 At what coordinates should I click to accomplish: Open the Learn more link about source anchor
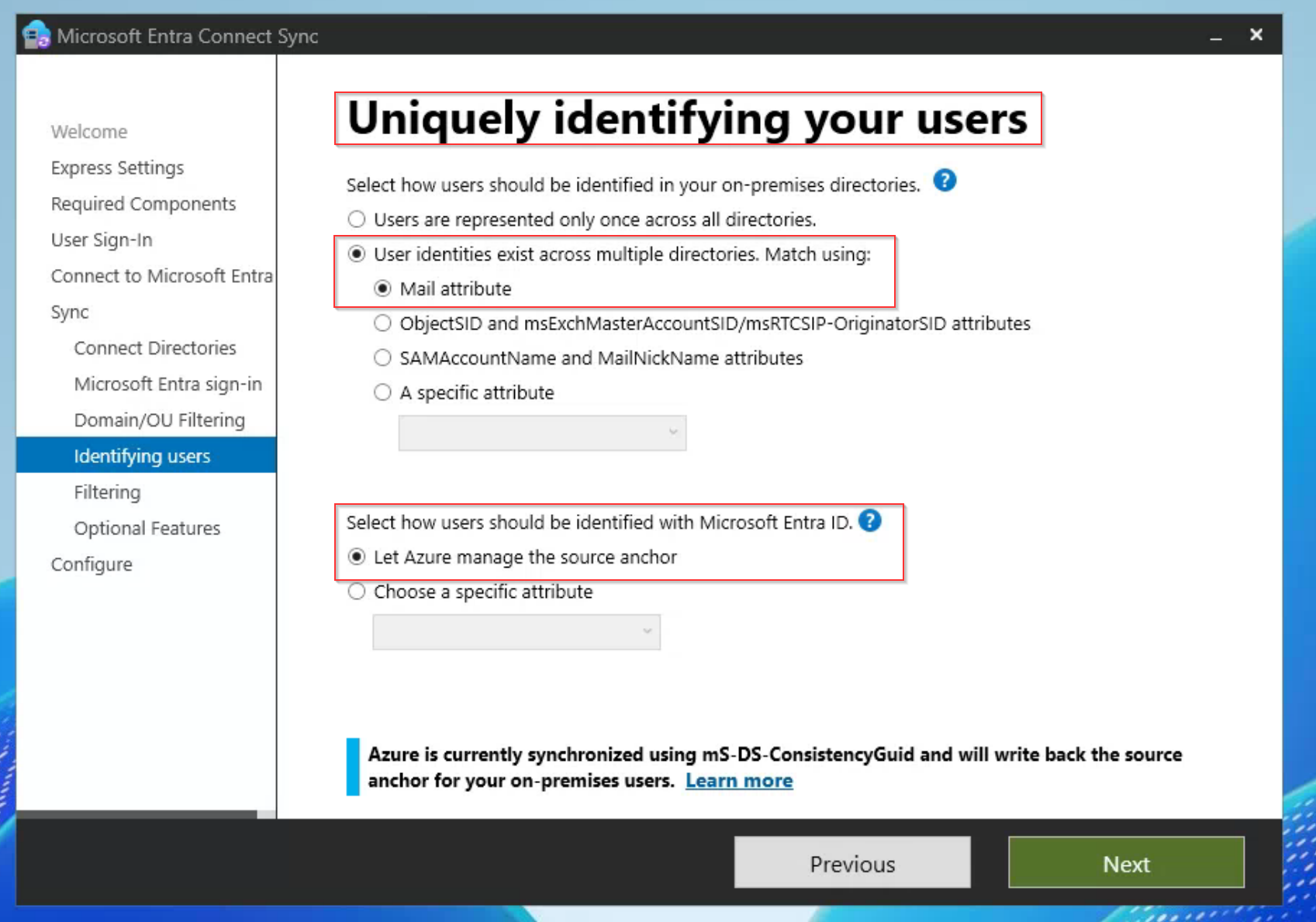(738, 780)
